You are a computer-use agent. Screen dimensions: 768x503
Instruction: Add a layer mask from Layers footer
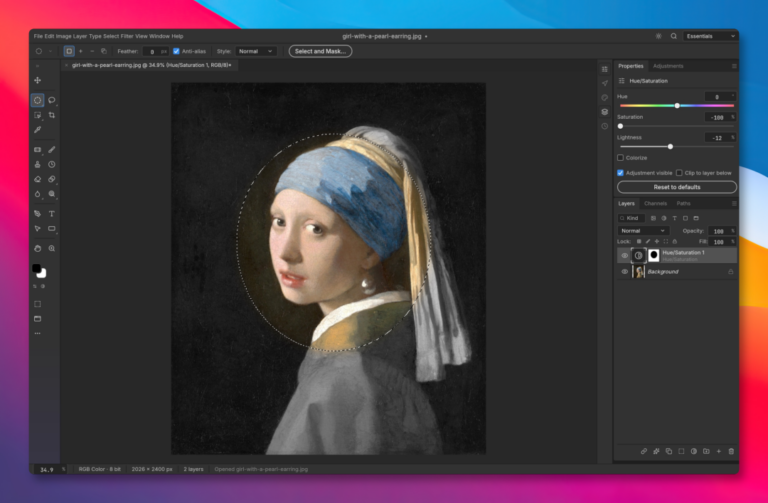coord(681,451)
